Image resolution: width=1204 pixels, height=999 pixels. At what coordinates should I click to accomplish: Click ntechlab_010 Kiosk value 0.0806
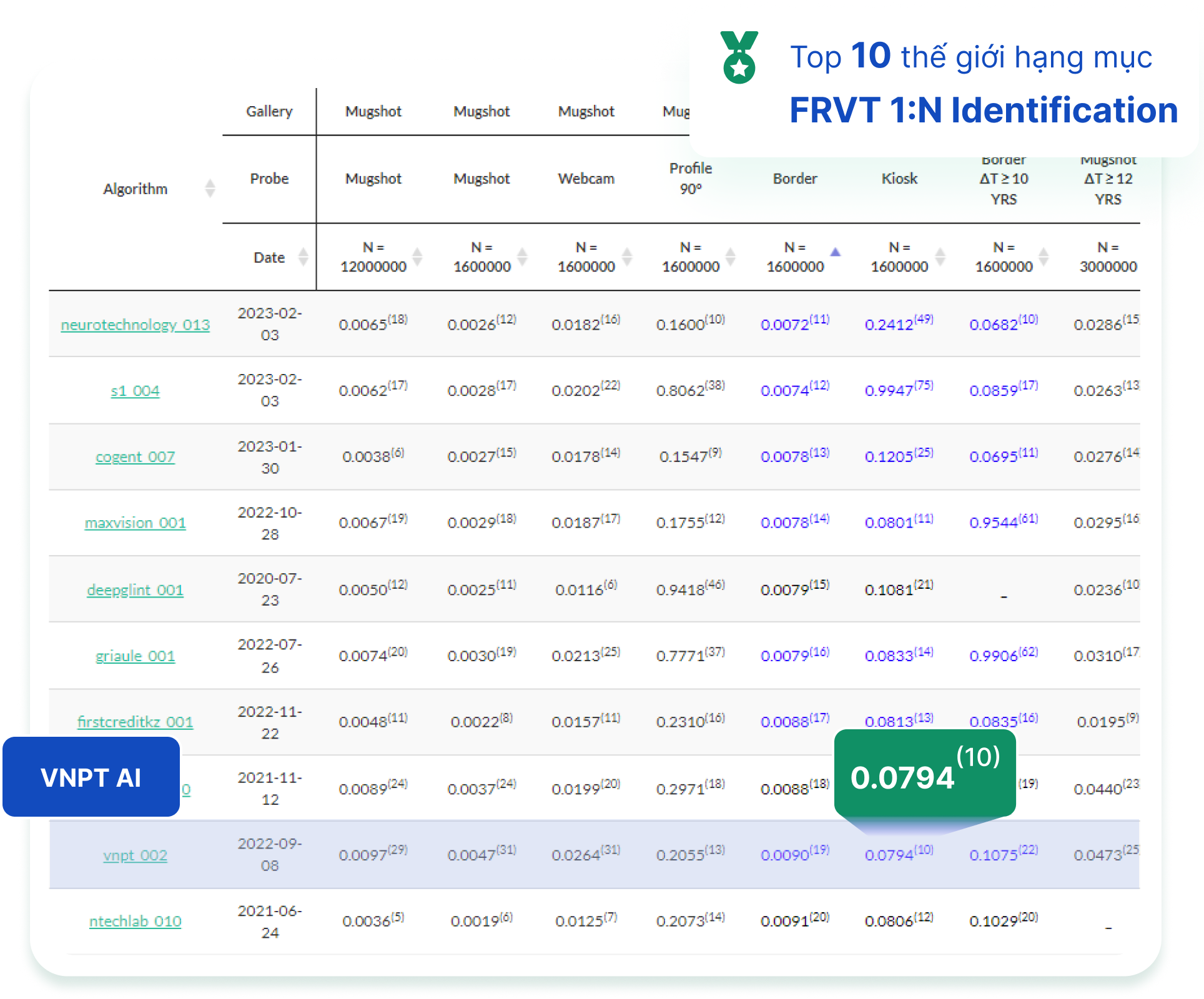click(899, 920)
